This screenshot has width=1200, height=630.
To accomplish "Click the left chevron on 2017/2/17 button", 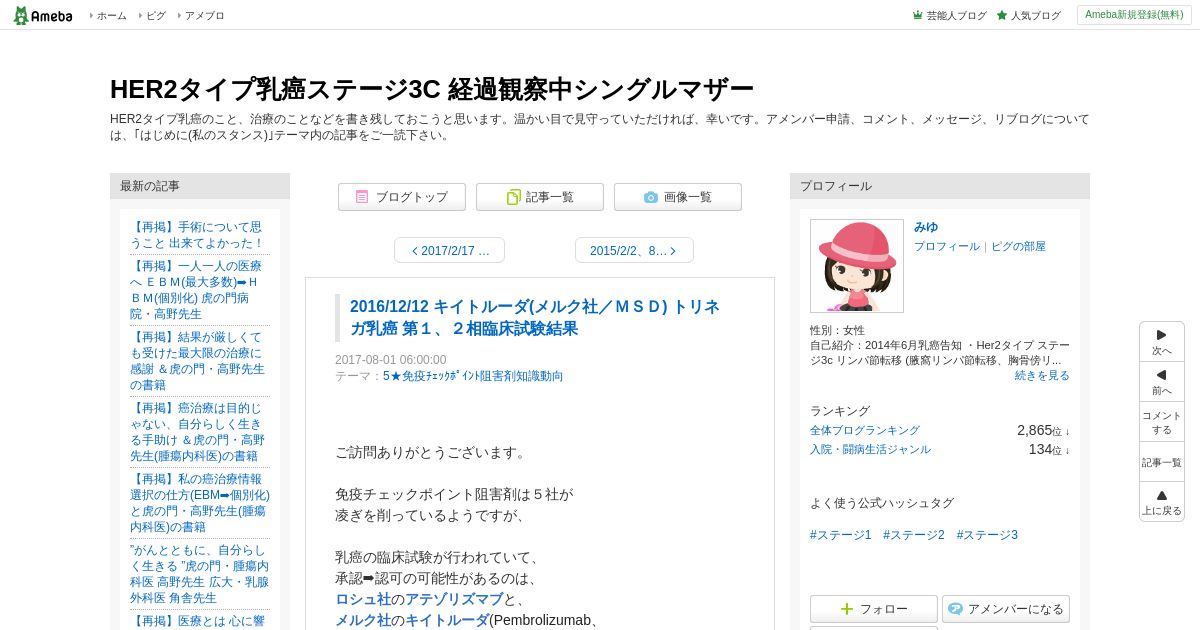I will tap(415, 251).
